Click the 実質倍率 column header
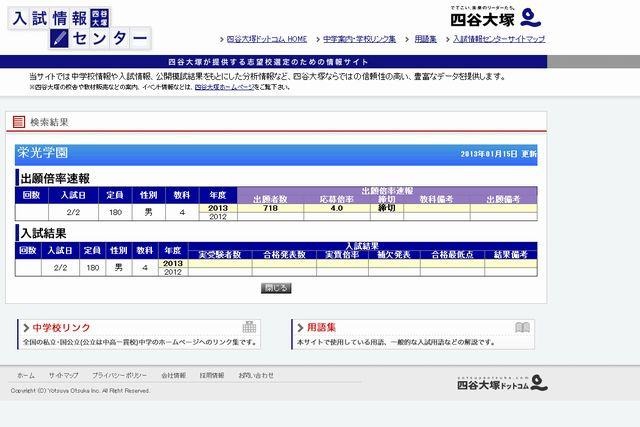This screenshot has height=427, width=640. point(342,255)
